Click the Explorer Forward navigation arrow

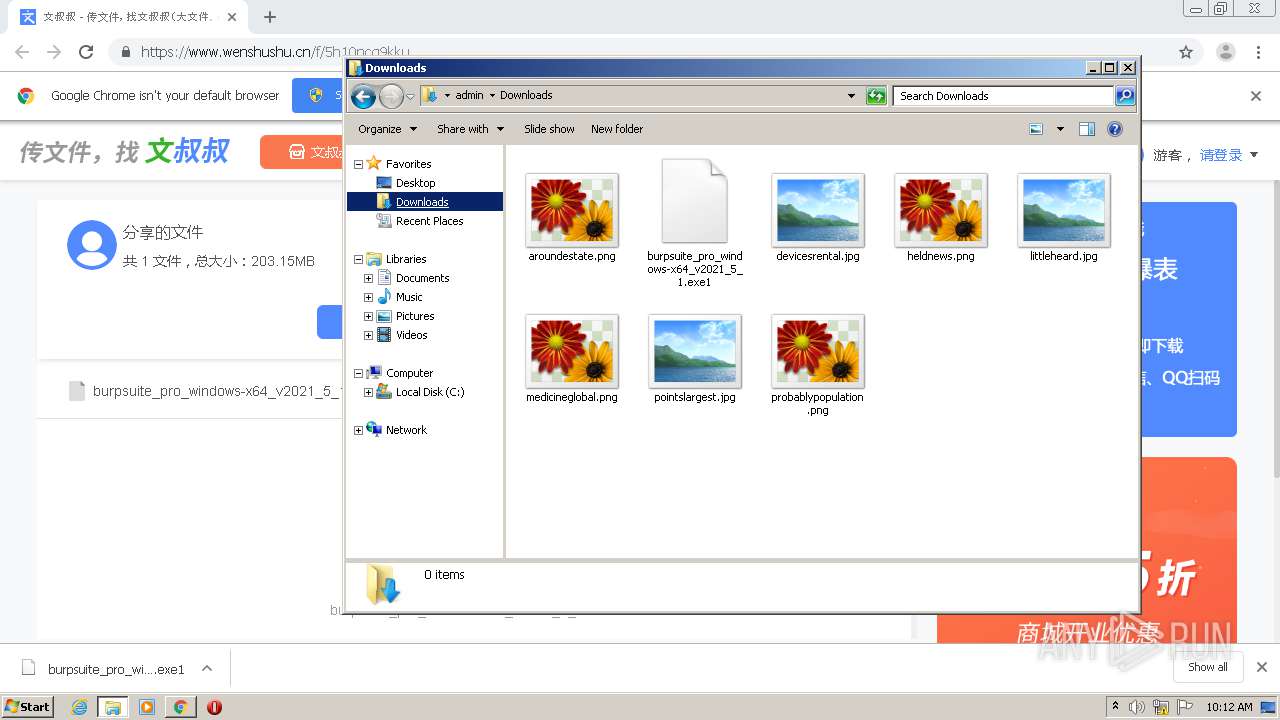391,96
